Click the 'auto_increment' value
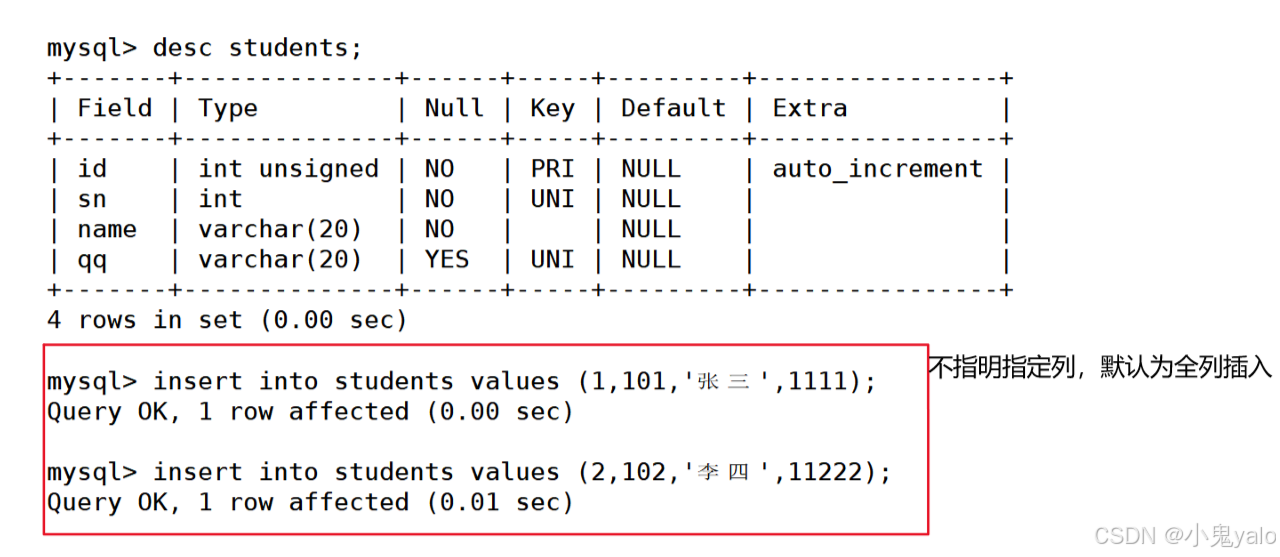Screen dimensions: 1280x557 [877, 169]
